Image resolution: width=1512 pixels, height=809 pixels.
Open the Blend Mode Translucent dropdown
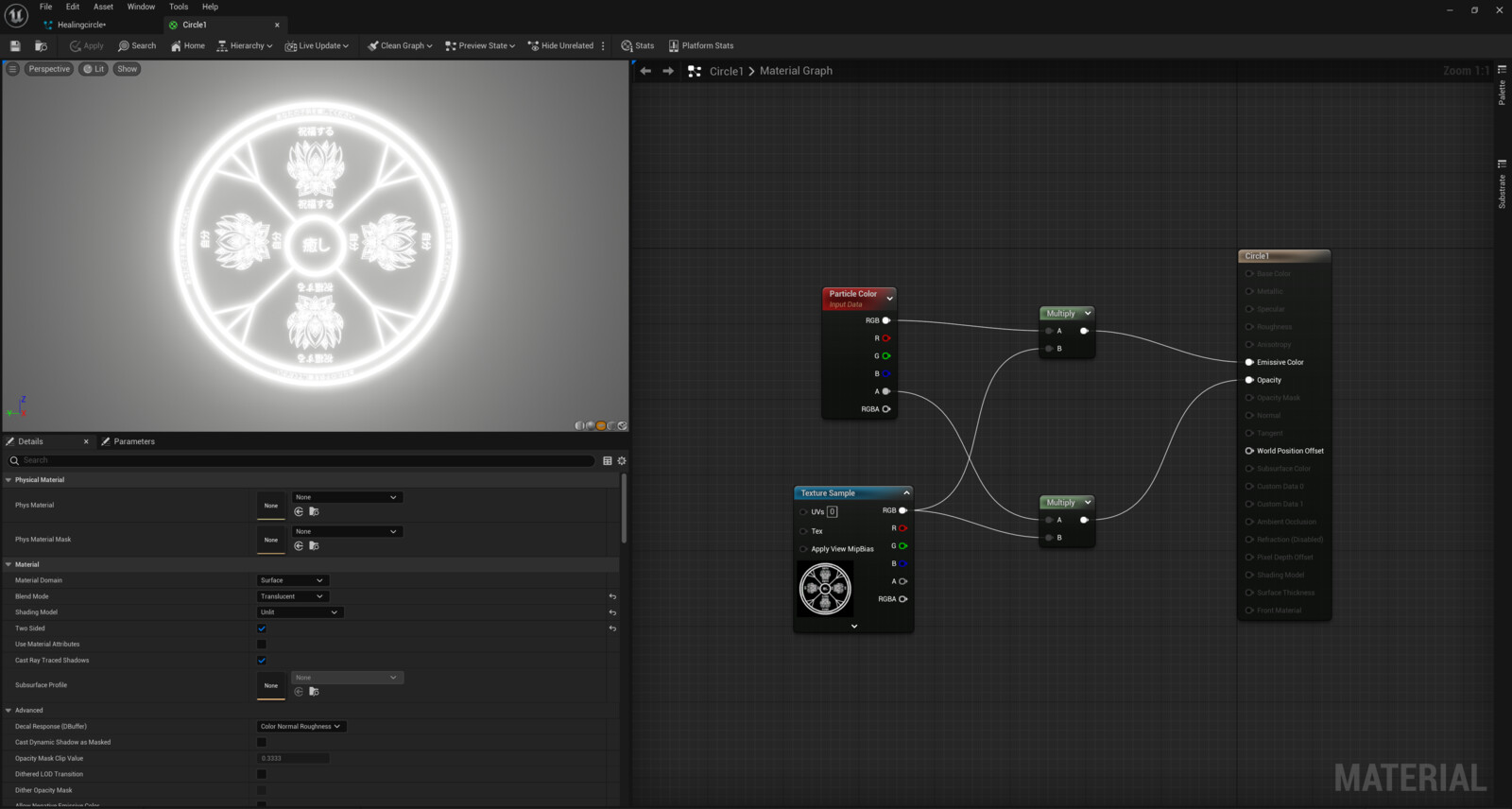pyautogui.click(x=292, y=596)
